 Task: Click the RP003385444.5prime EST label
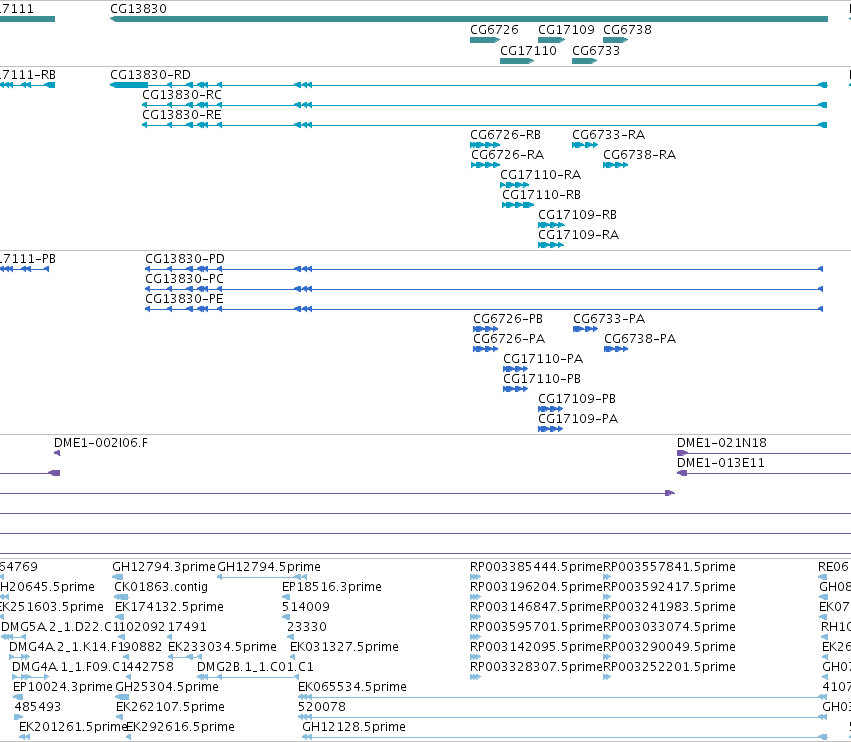(536, 567)
